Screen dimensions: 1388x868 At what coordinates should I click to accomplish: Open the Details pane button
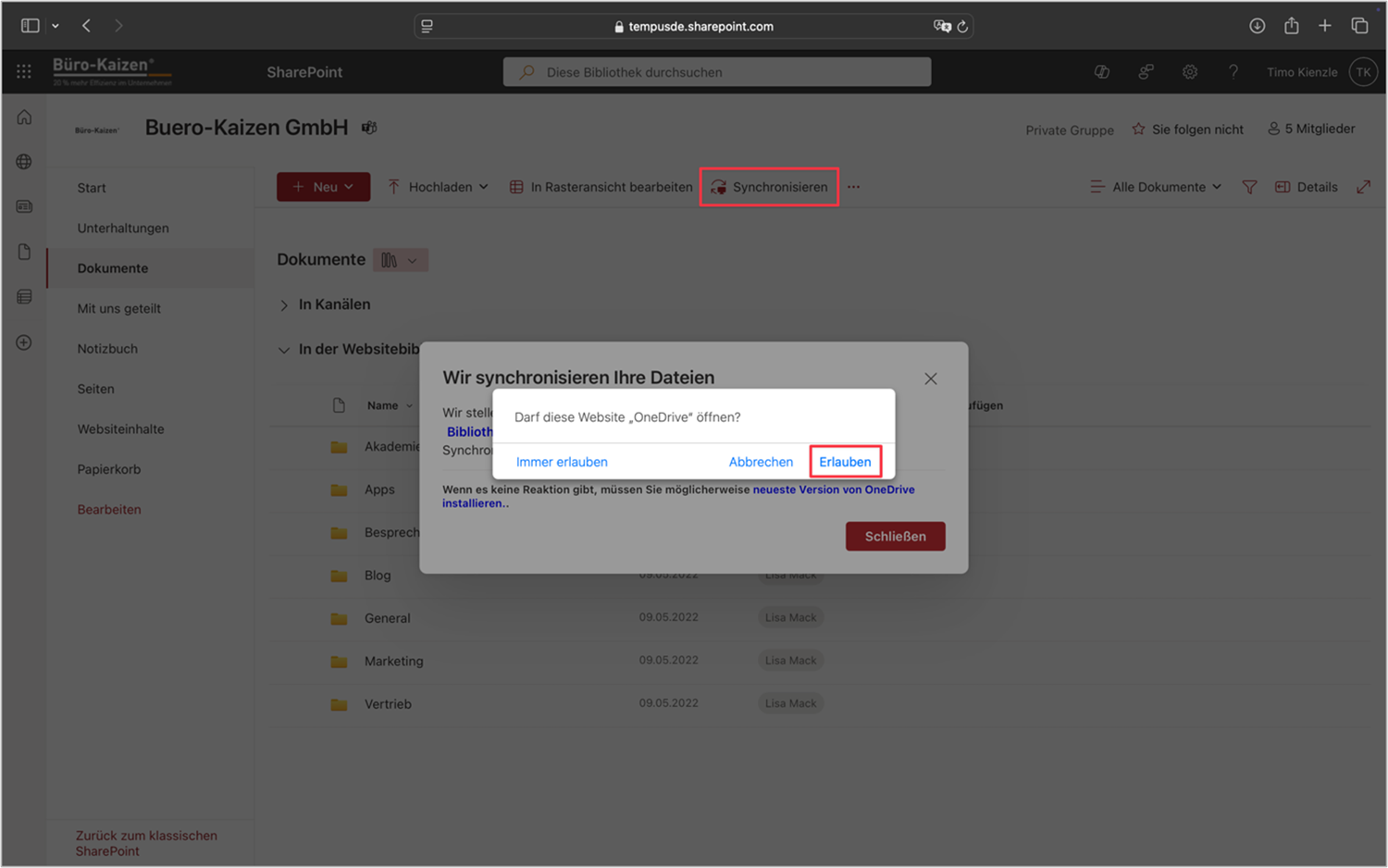point(1307,187)
